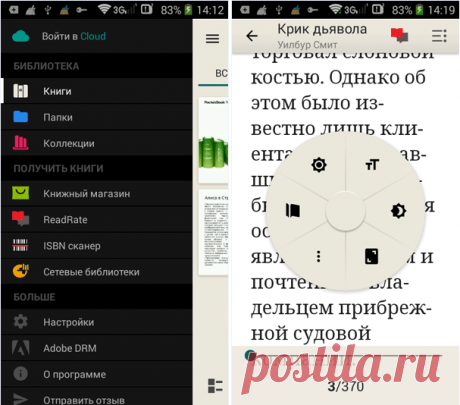Open the ISBN сканер entry
This screenshot has width=460, height=405.
97,245
